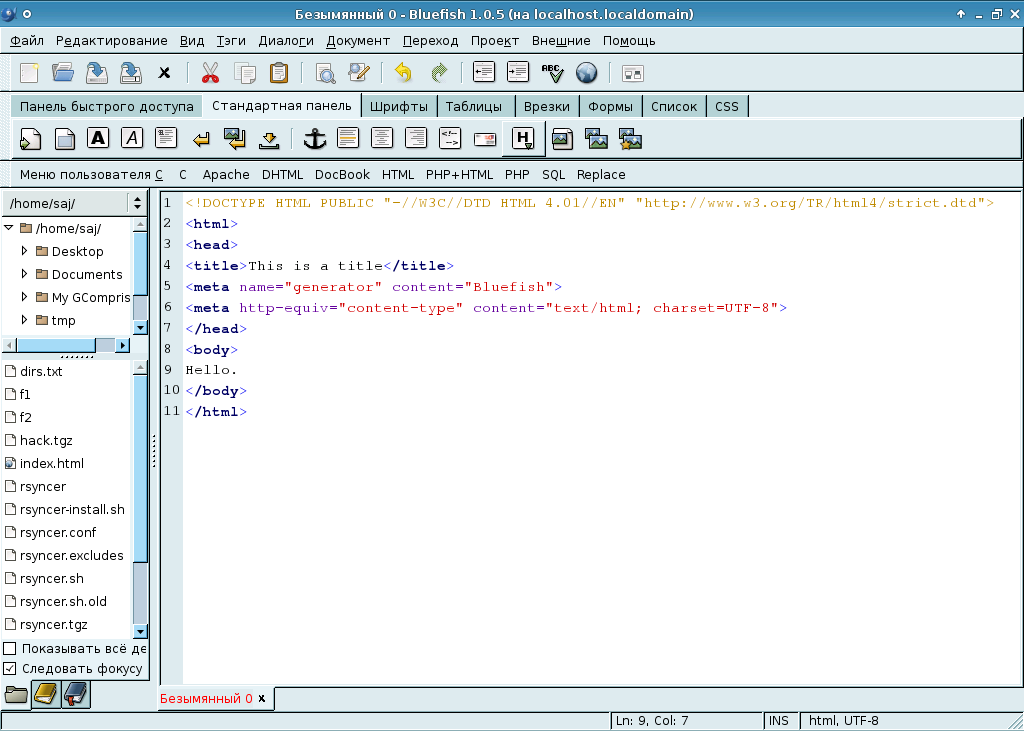Click the line break insert icon
The image size is (1024, 732).
point(200,138)
